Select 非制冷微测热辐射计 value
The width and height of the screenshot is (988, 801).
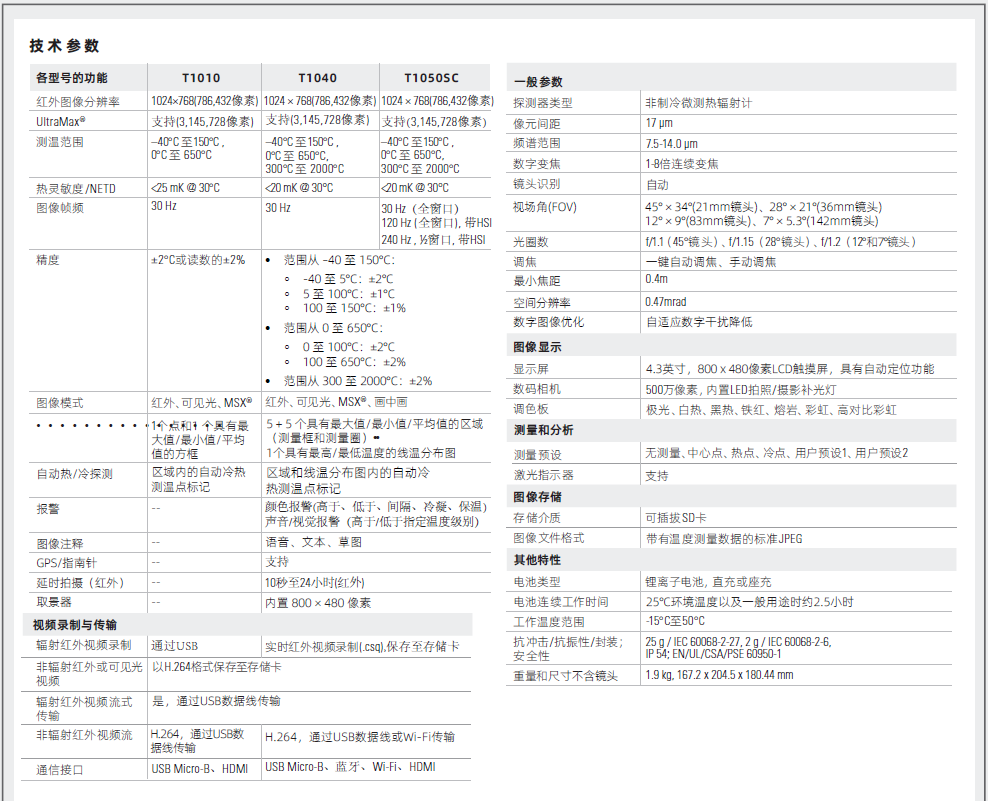(x=698, y=103)
